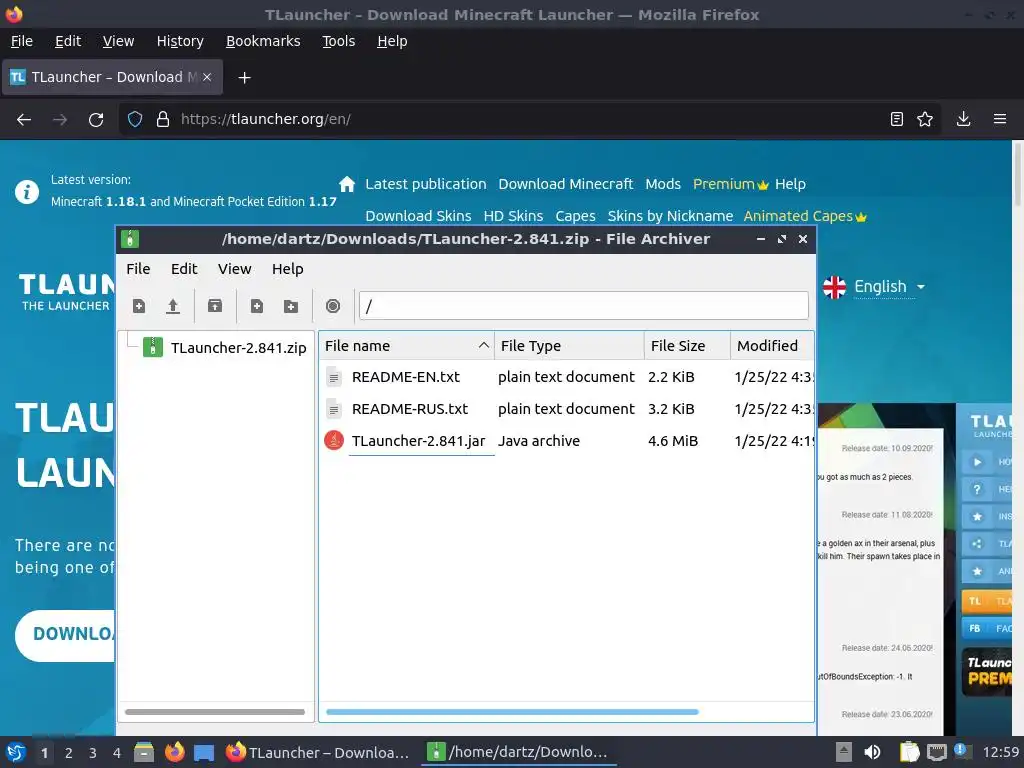Viewport: 1024px width, 768px height.
Task: Click the add folder toolbar icon
Action: pyautogui.click(x=291, y=306)
